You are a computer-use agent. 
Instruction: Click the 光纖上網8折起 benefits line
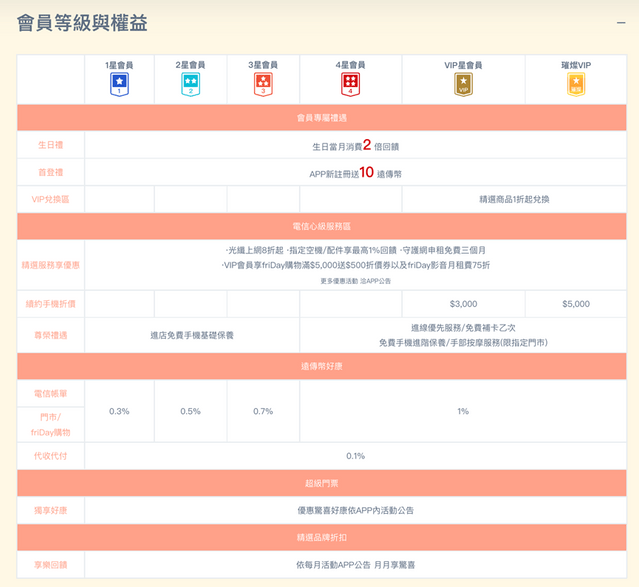tap(355, 250)
